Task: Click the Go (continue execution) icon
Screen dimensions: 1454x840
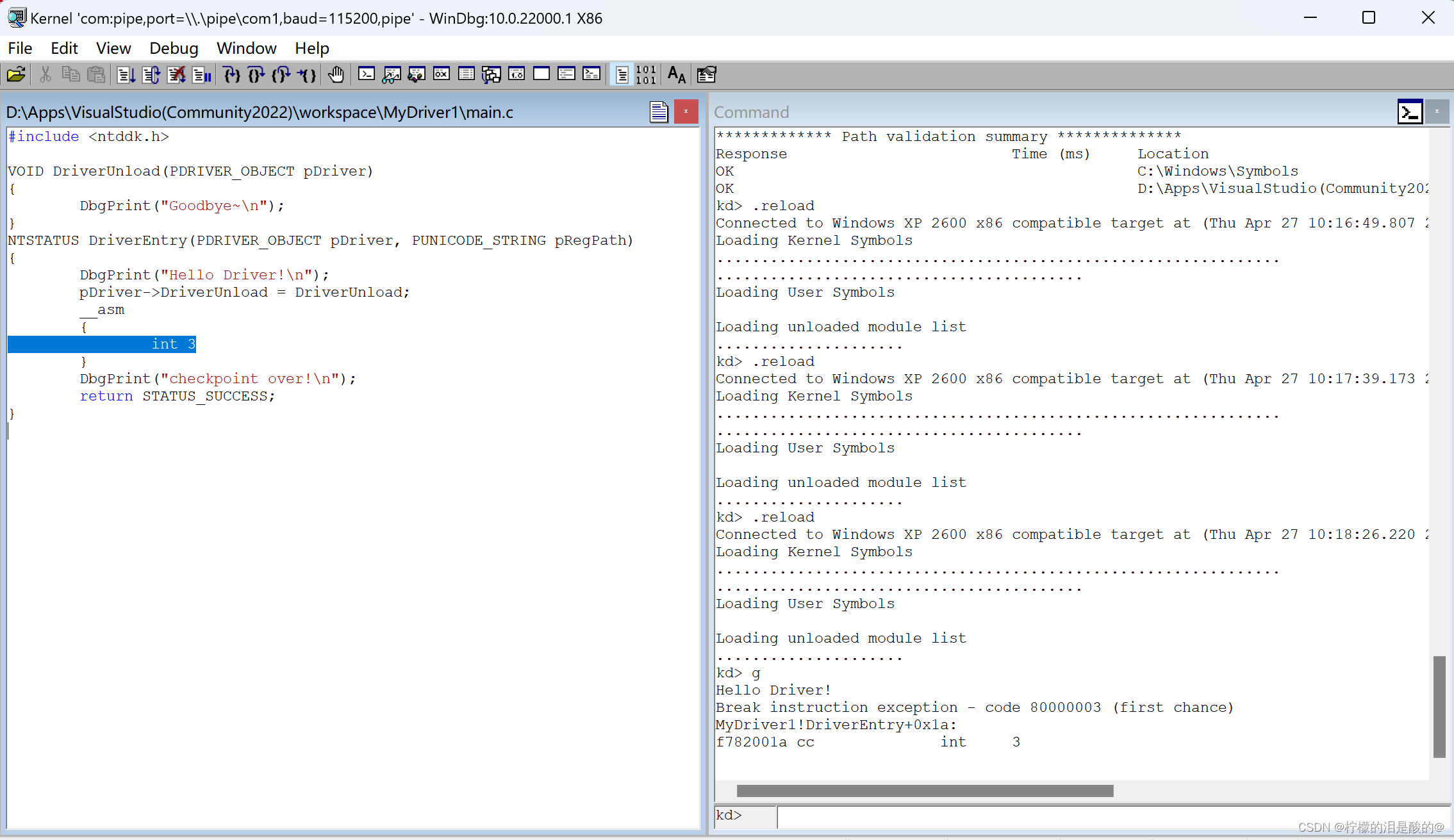Action: 126,75
